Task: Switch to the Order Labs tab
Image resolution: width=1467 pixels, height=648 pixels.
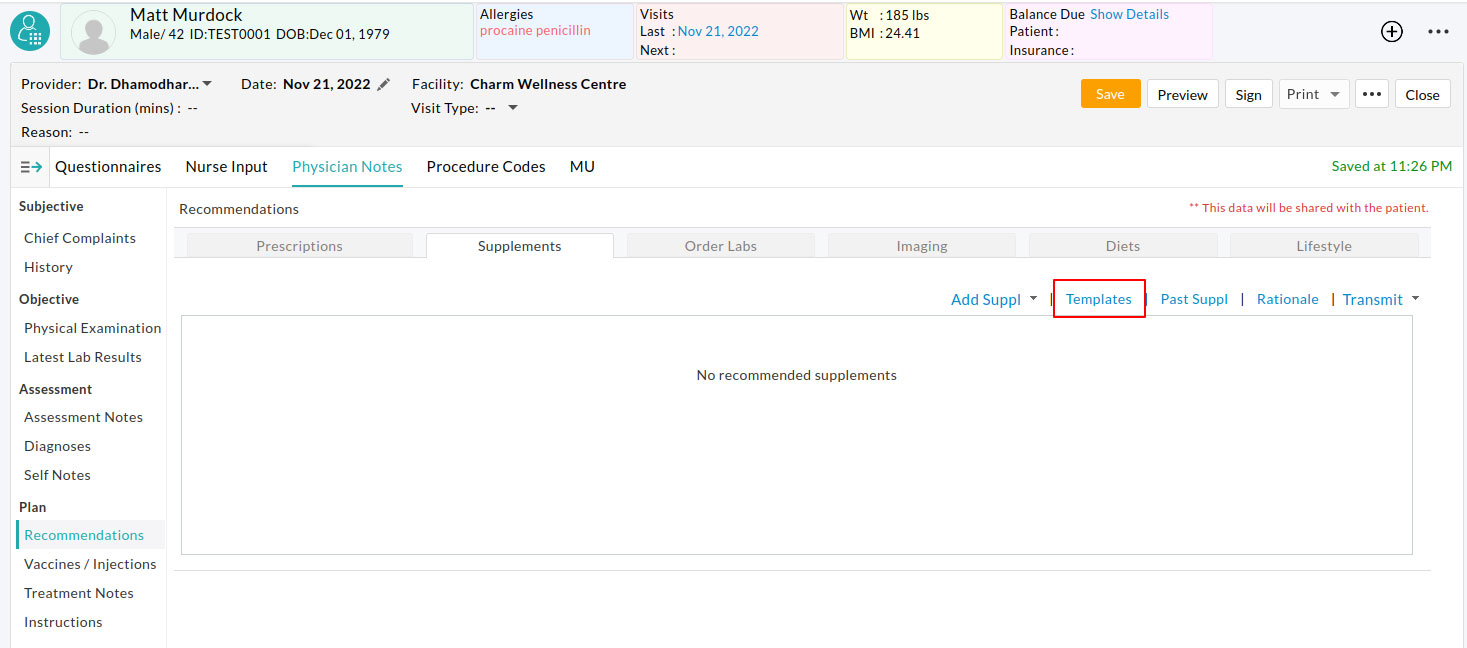Action: pyautogui.click(x=720, y=245)
